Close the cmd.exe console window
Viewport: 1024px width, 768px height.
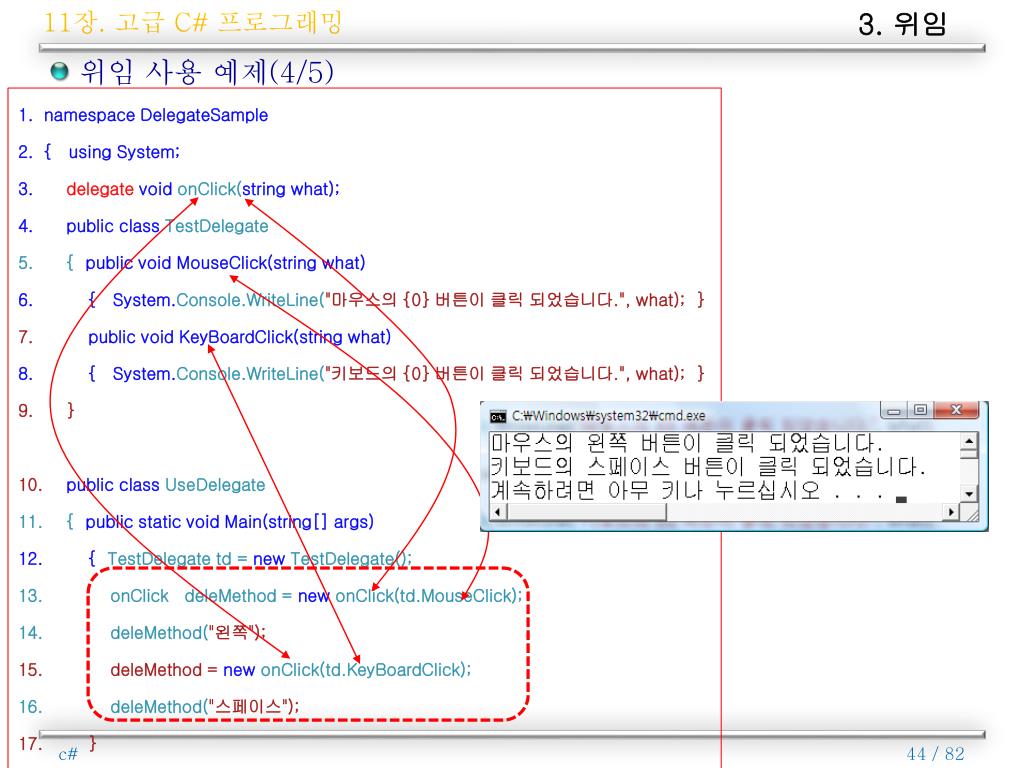point(956,410)
